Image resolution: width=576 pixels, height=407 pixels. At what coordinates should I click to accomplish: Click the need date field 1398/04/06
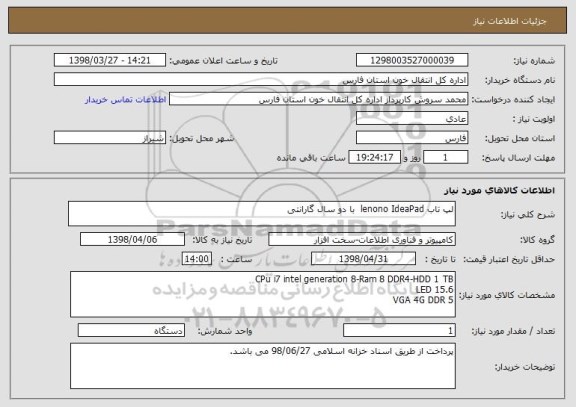132,239
